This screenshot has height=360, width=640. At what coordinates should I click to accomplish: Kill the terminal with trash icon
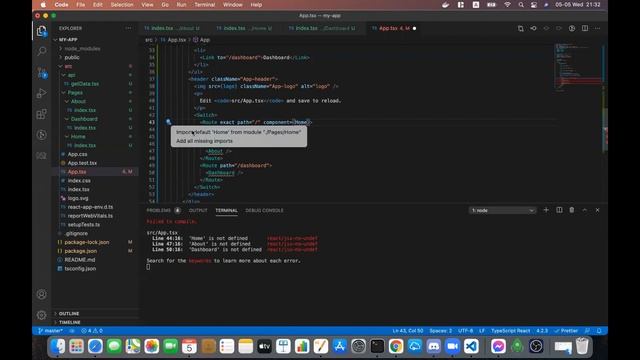tap(572, 210)
